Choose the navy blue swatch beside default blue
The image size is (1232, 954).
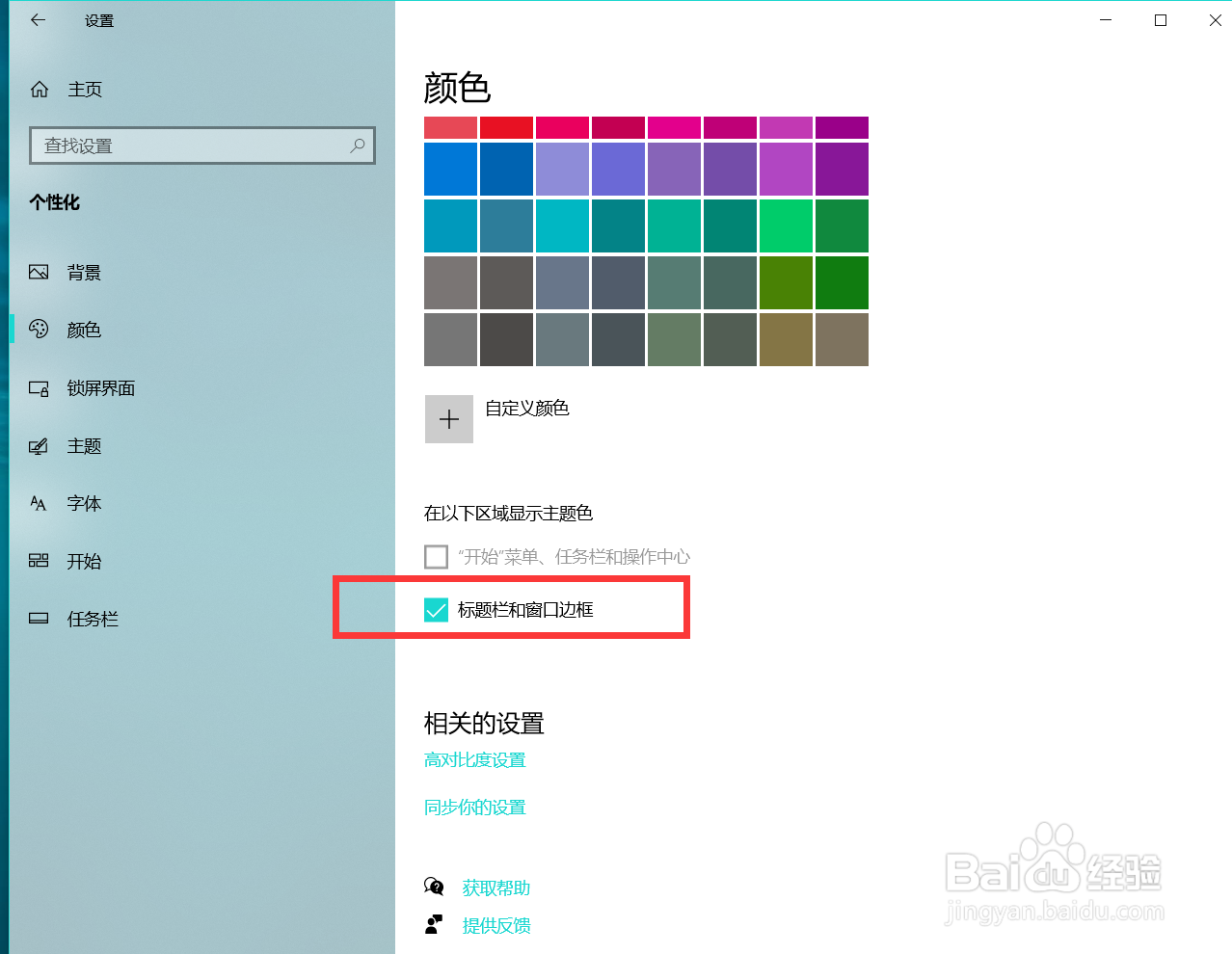click(x=506, y=169)
